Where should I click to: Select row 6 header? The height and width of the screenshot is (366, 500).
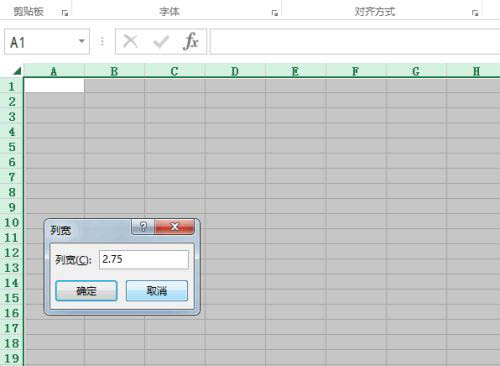[12, 161]
